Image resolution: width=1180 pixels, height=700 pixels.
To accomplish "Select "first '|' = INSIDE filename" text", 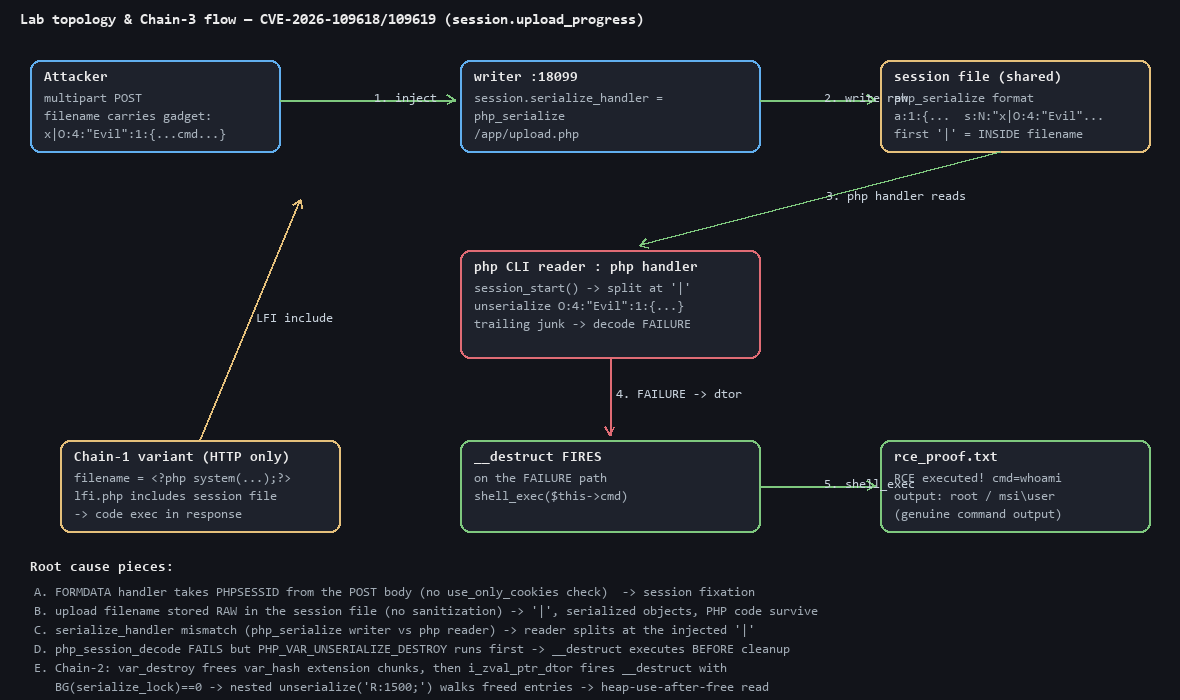I will coord(988,134).
